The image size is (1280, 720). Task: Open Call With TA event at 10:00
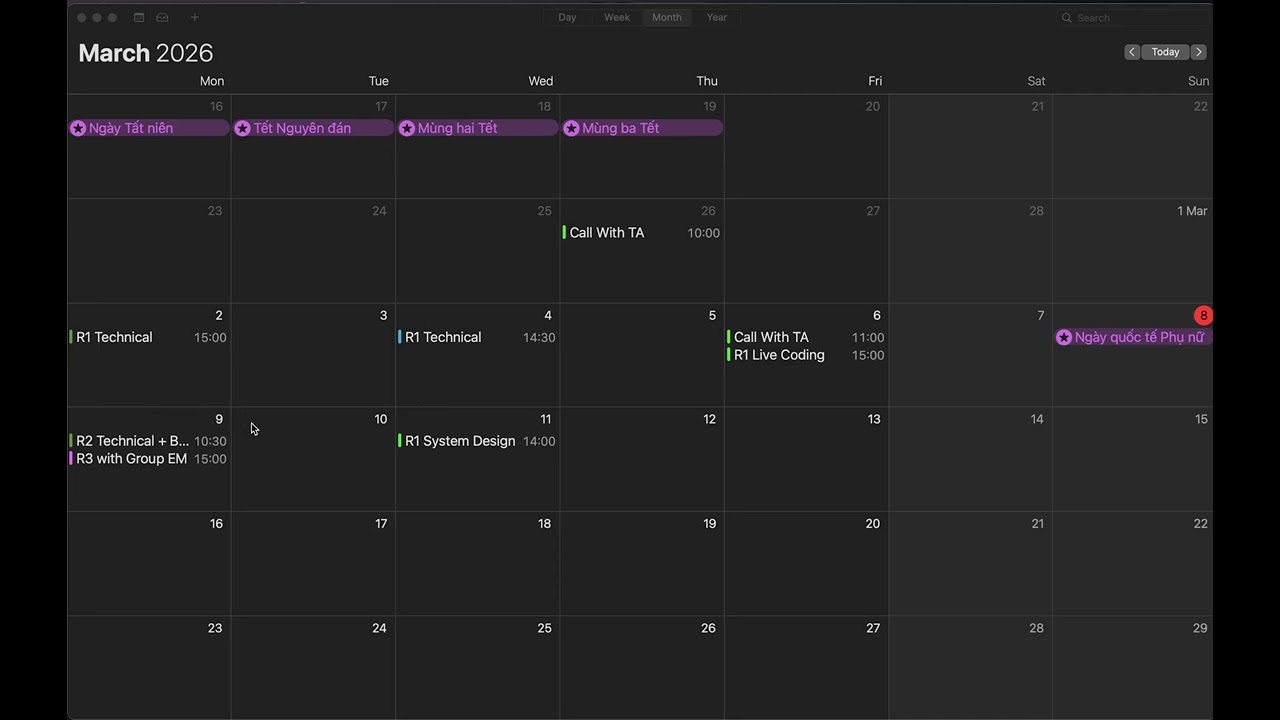tap(642, 233)
